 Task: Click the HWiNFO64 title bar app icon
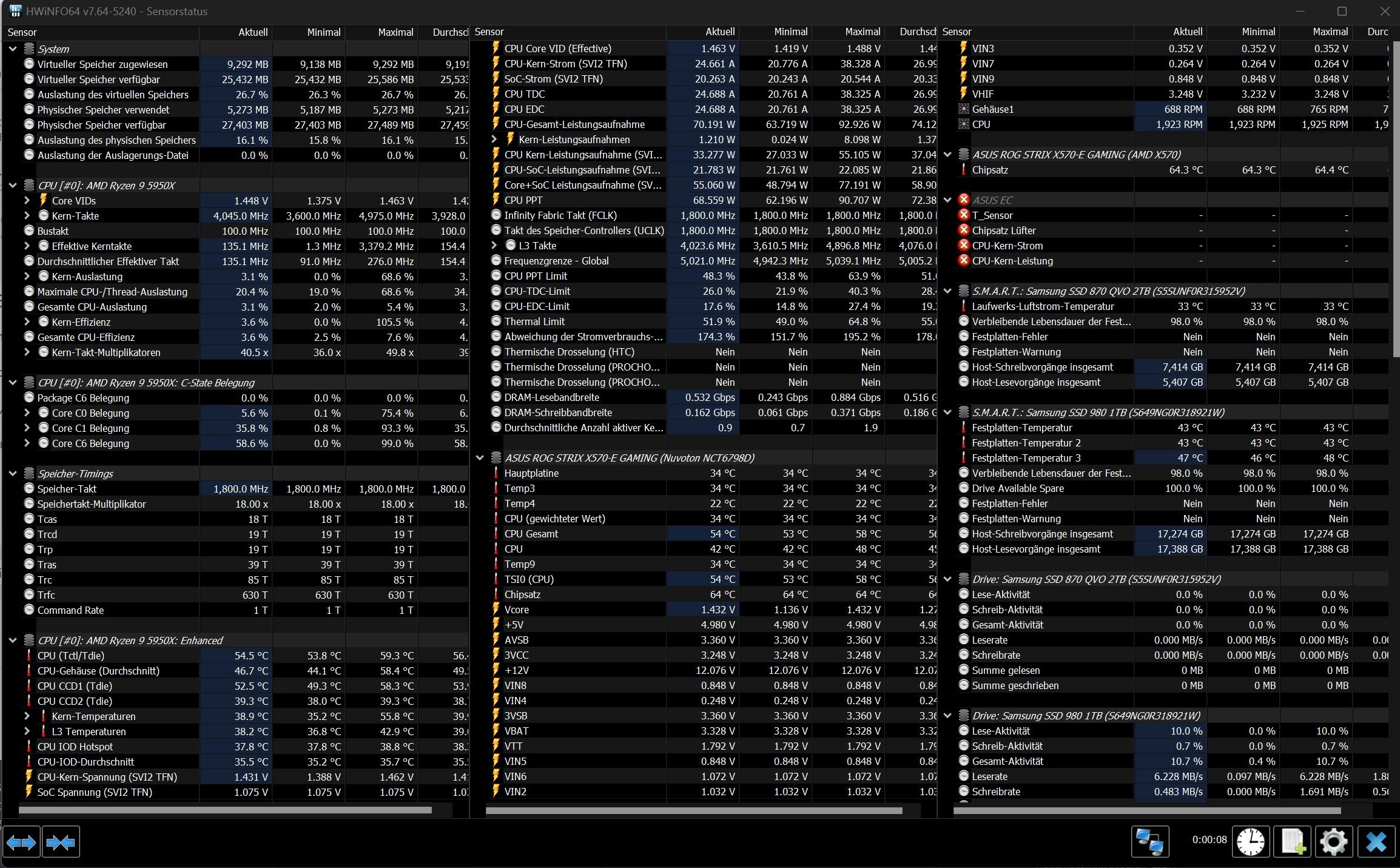[15, 11]
